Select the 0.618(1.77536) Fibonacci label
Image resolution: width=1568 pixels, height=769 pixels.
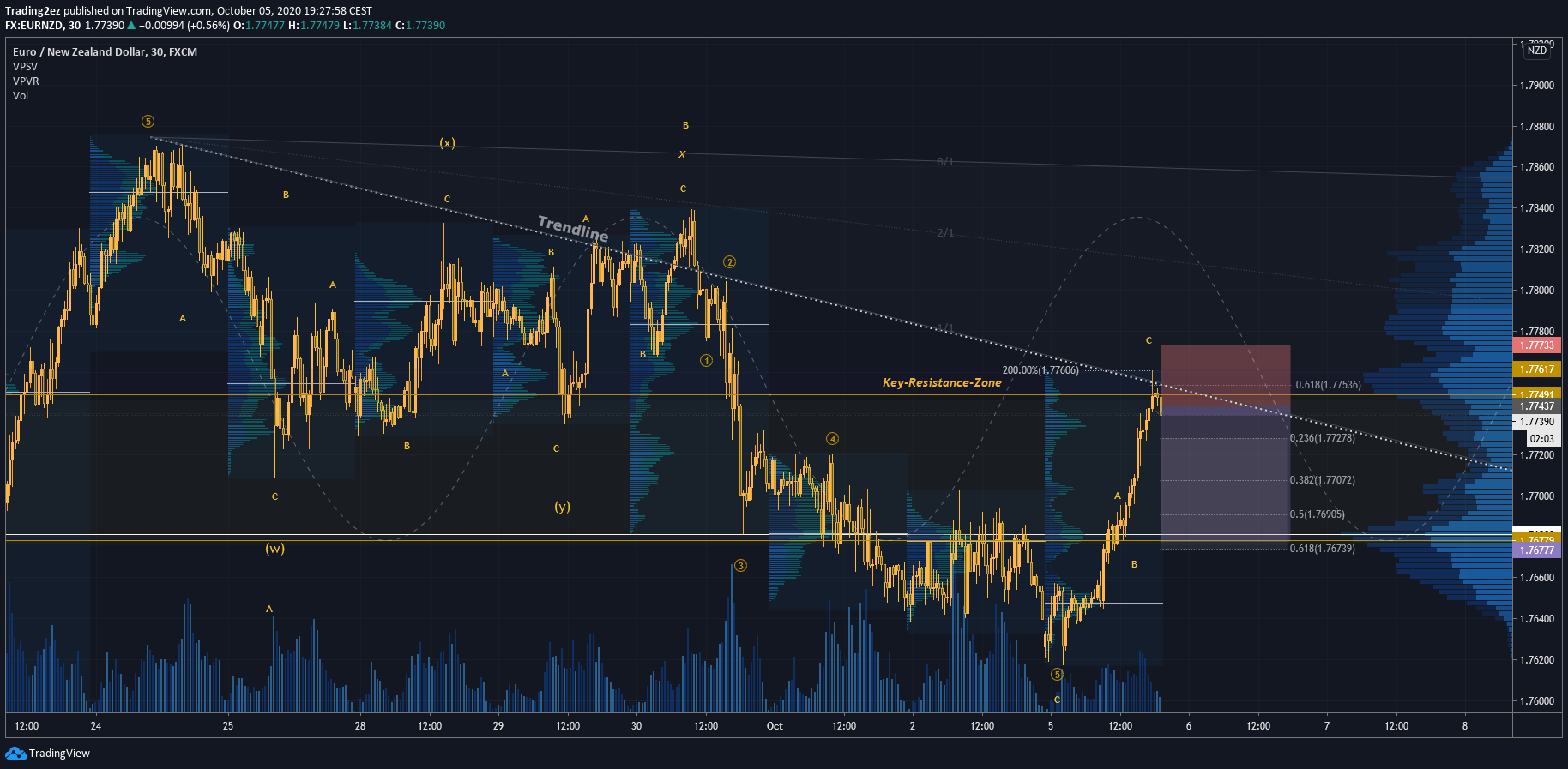click(1328, 385)
